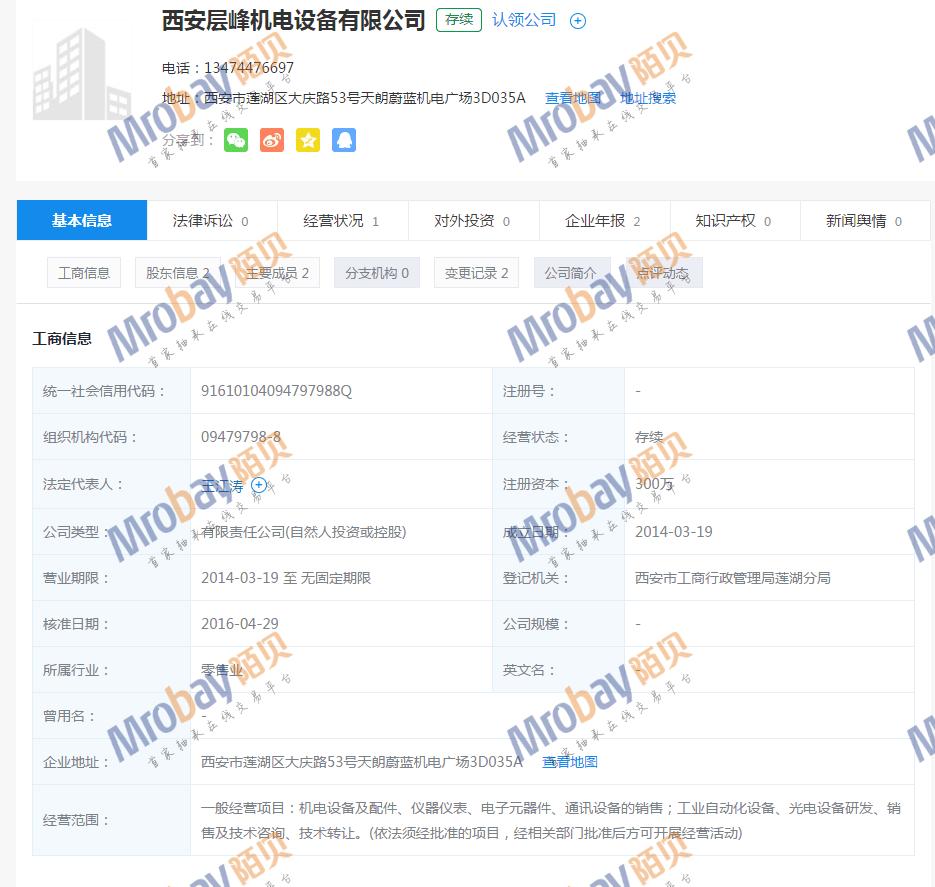Image resolution: width=935 pixels, height=887 pixels.
Task: Share to WeChat via green icon
Action: (x=236, y=140)
